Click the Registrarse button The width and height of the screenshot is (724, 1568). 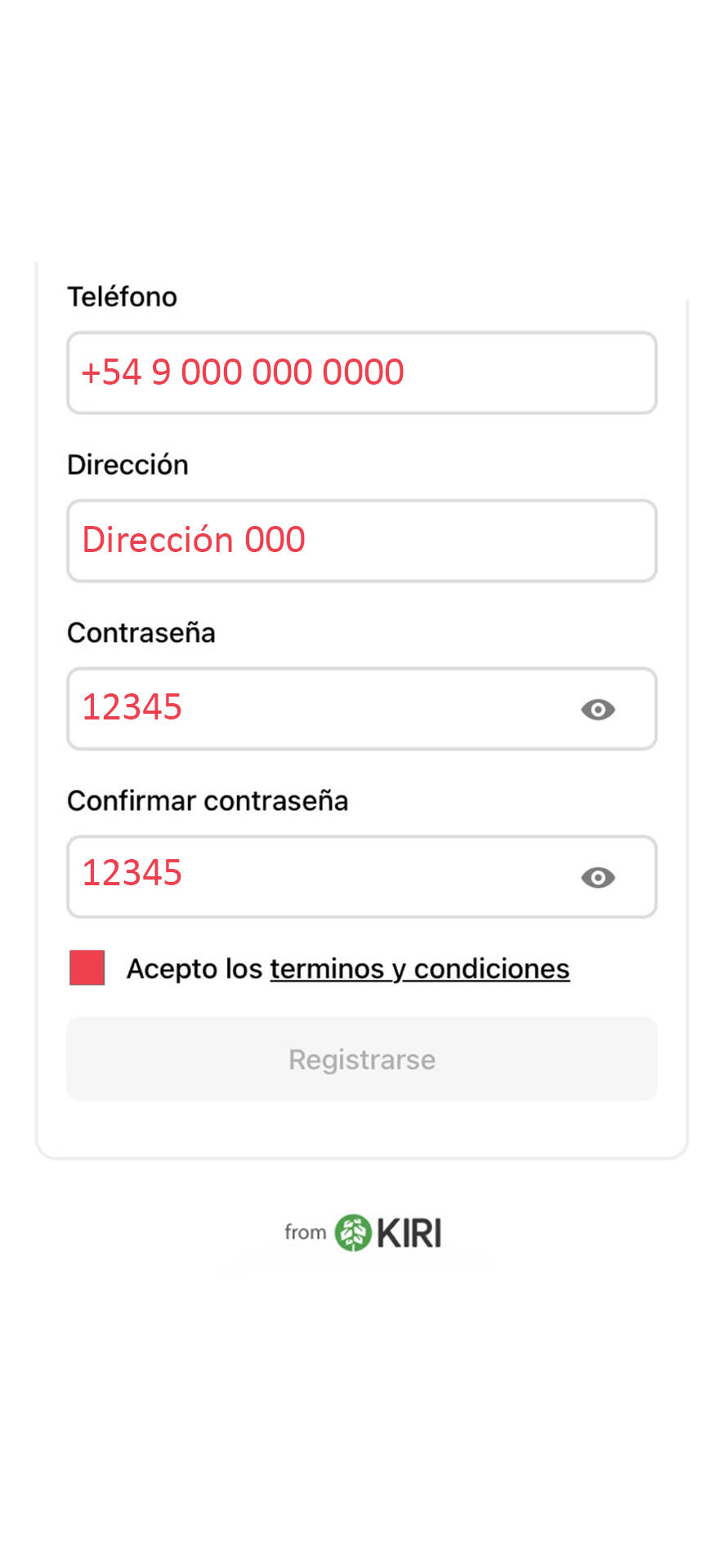(362, 1059)
